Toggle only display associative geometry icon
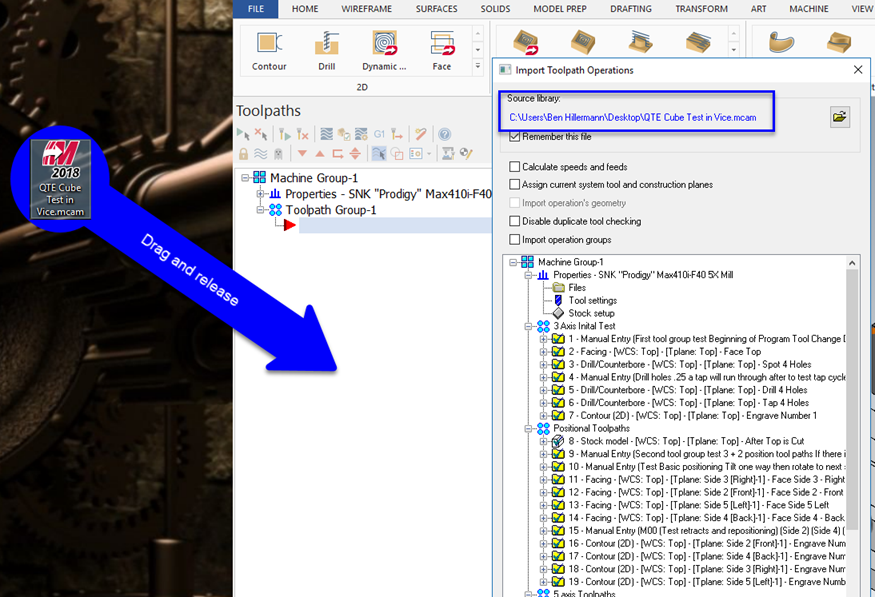Image resolution: width=875 pixels, height=597 pixels. coord(397,153)
